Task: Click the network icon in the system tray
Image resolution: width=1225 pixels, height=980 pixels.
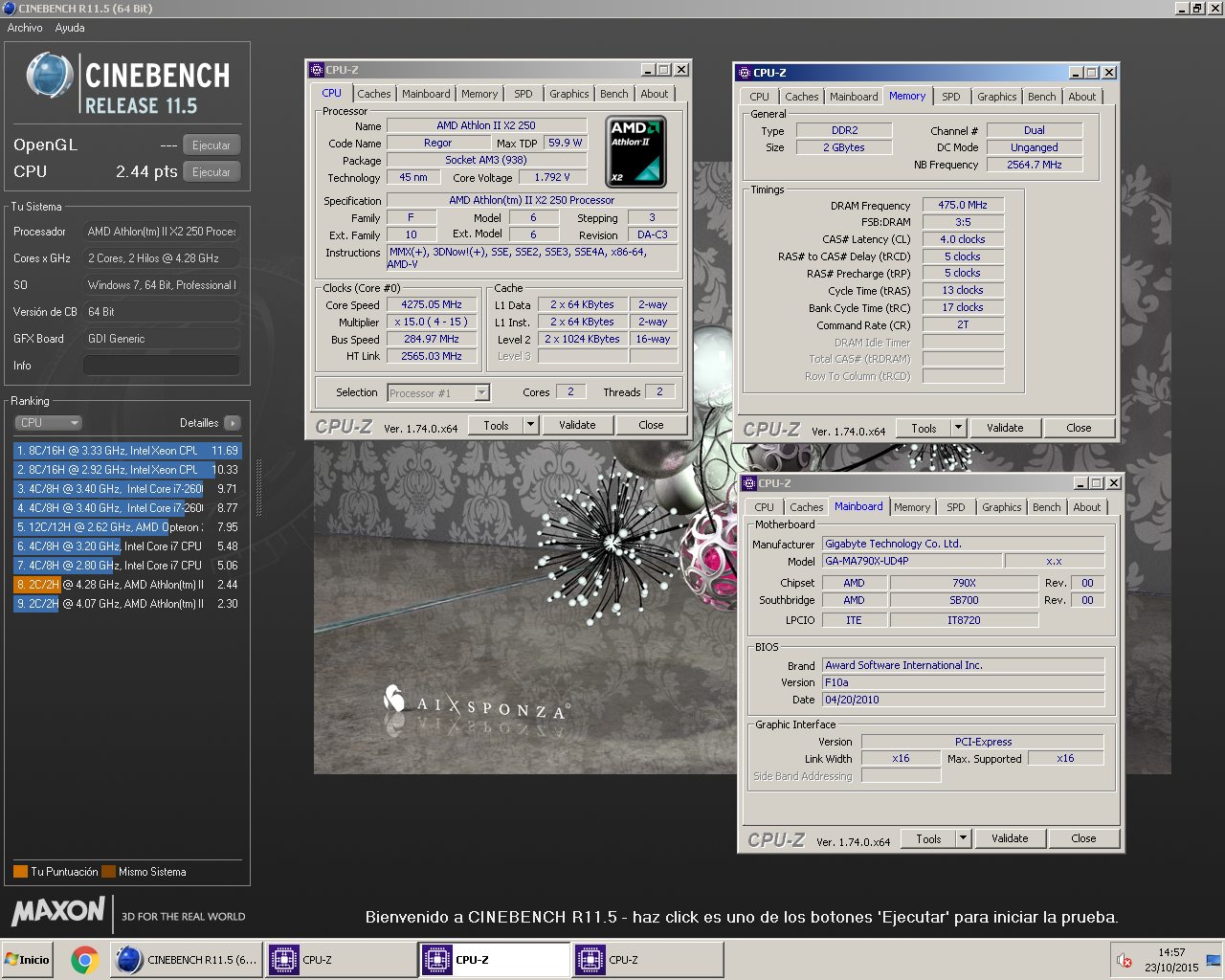Action: point(1214,961)
